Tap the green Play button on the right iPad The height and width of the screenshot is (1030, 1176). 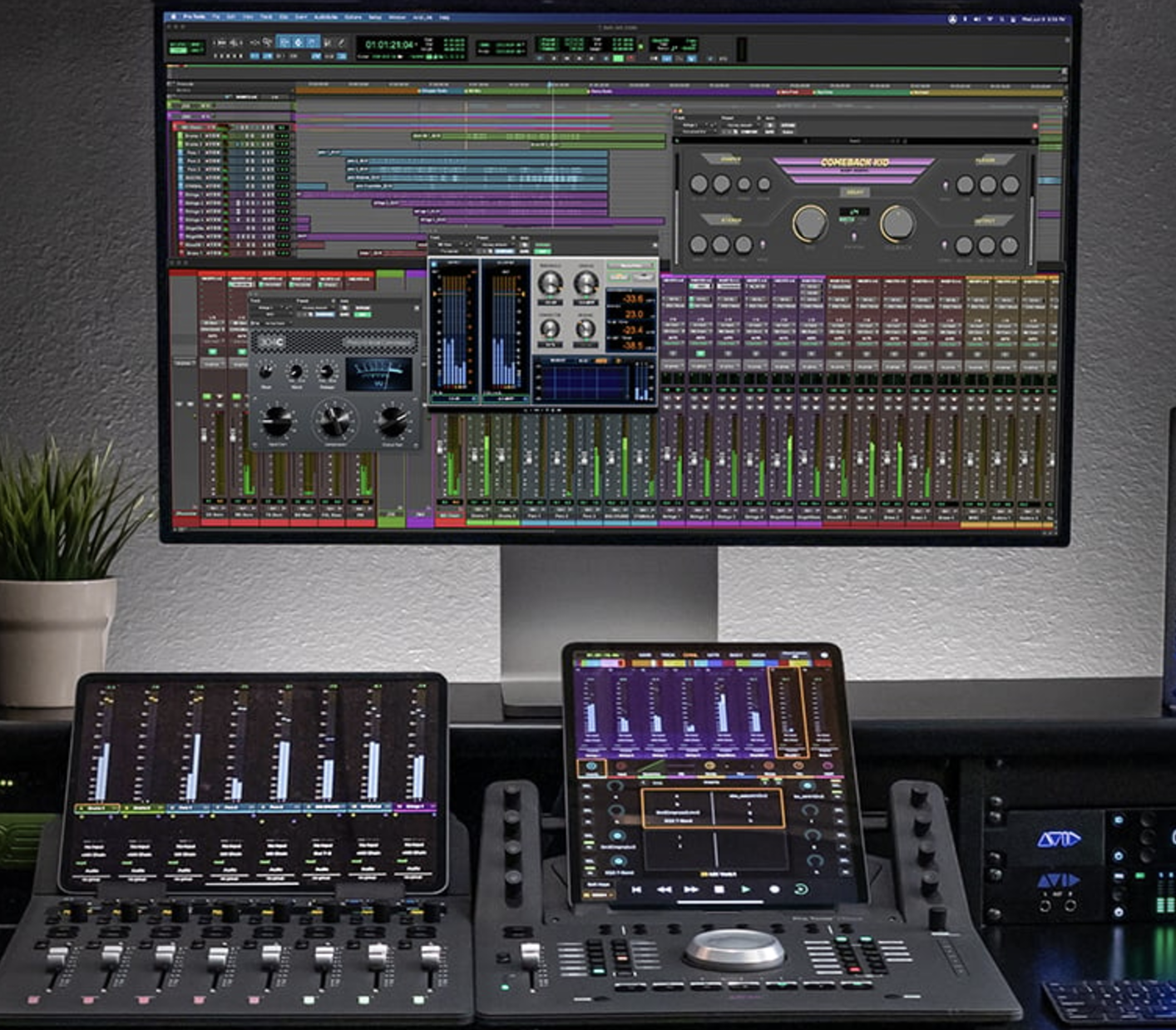click(x=746, y=889)
